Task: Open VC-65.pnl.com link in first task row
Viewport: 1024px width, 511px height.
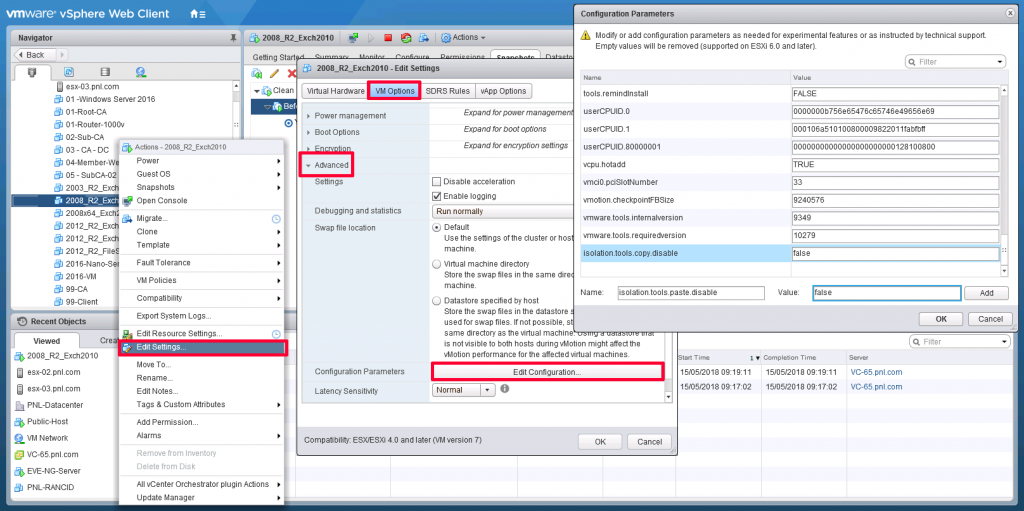Action: coord(876,372)
